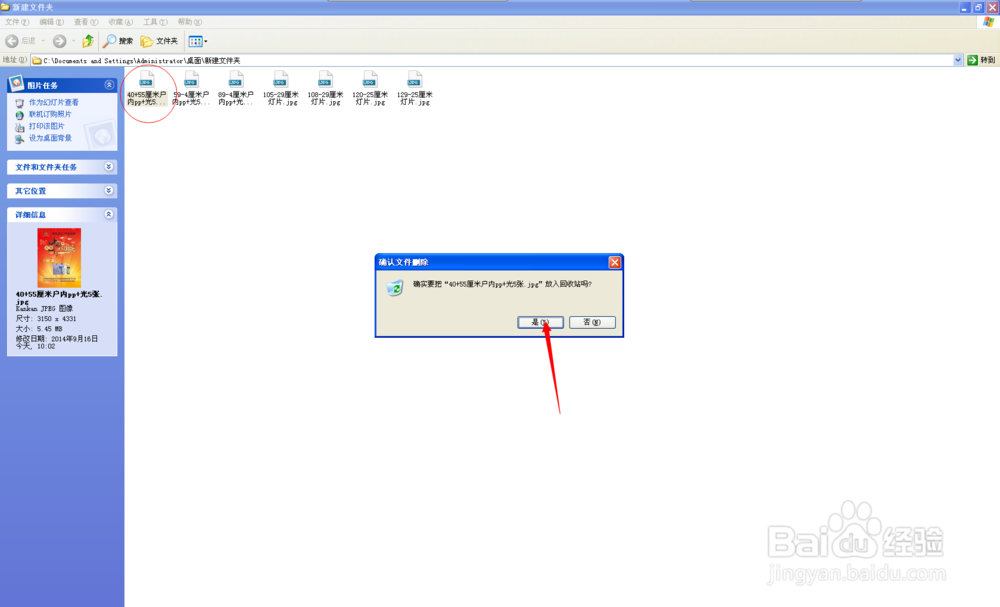
Task: Expand the 其它位置 panel chevron
Action: click(109, 190)
